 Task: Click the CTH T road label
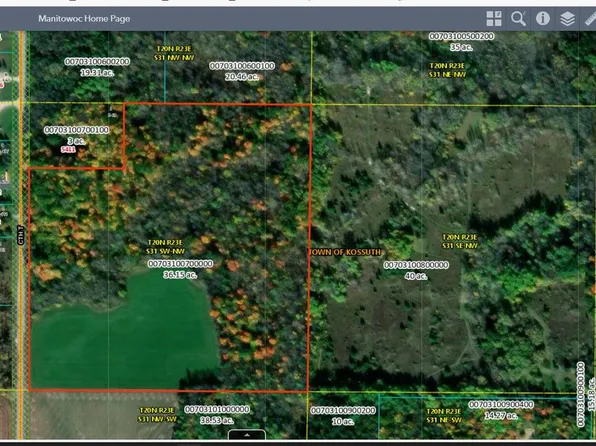click(21, 235)
